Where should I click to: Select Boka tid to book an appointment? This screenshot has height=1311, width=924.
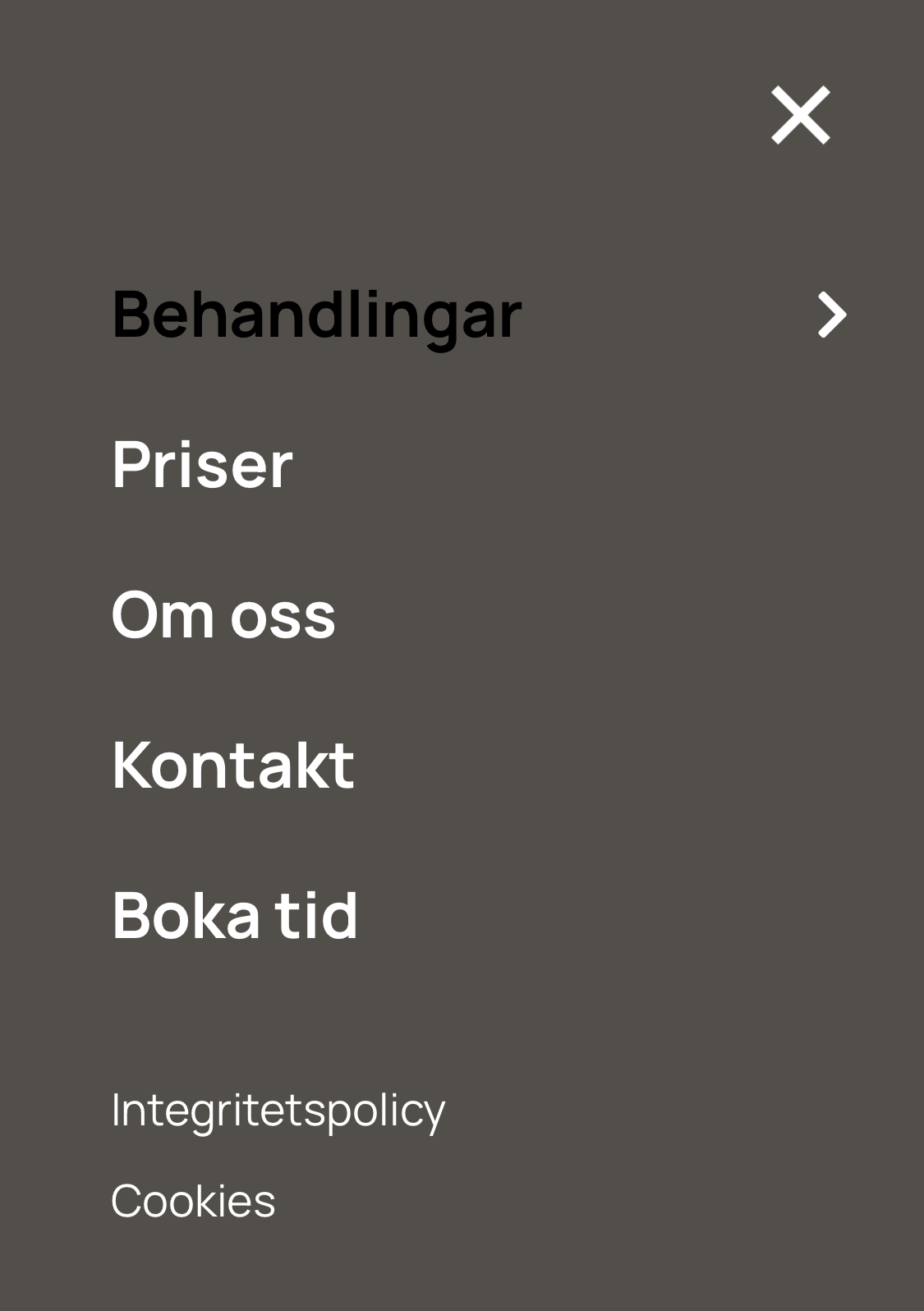pyautogui.click(x=235, y=915)
